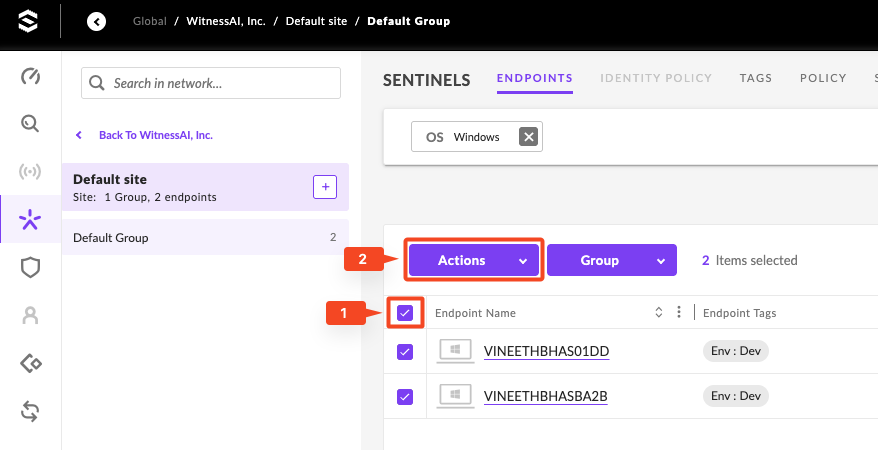Image resolution: width=878 pixels, height=450 pixels.
Task: Toggle the select-all endpoints checkbox
Action: [405, 313]
